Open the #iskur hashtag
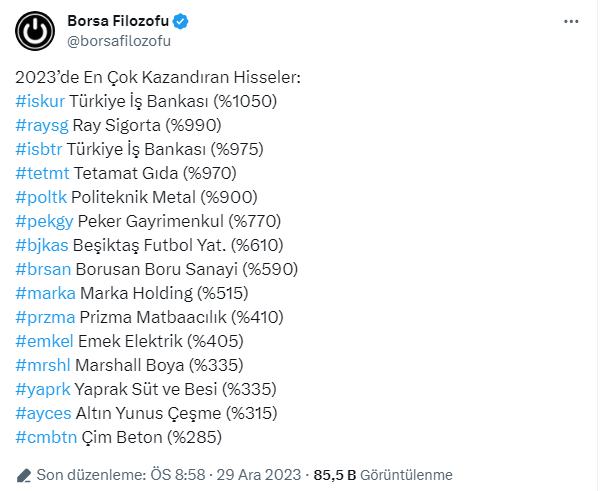Viewport: 600px width, 491px height. pos(40,101)
